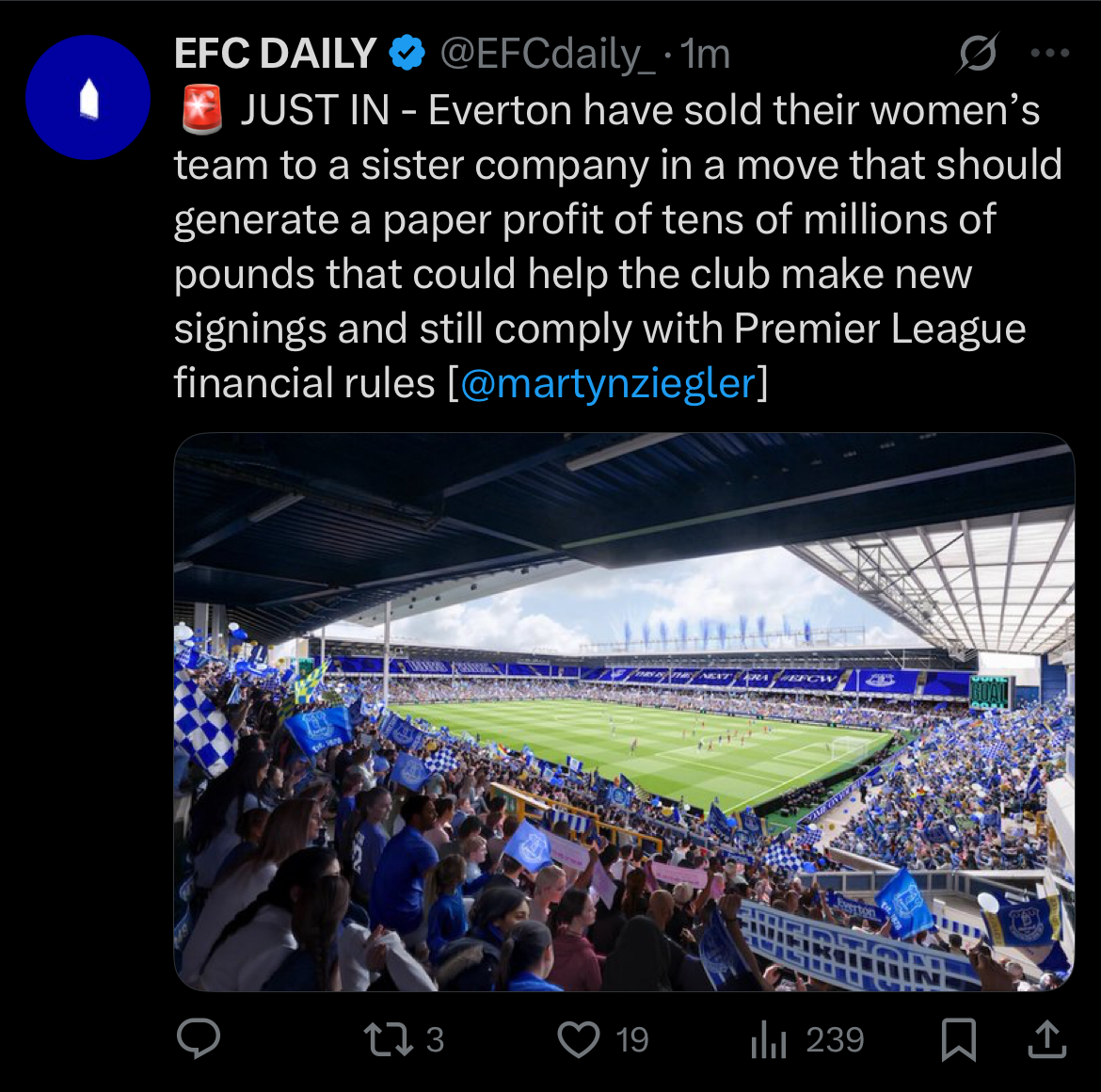This screenshot has height=1092, width=1101.
Task: Share the post via upload arrow icon
Action: pos(1045,1039)
